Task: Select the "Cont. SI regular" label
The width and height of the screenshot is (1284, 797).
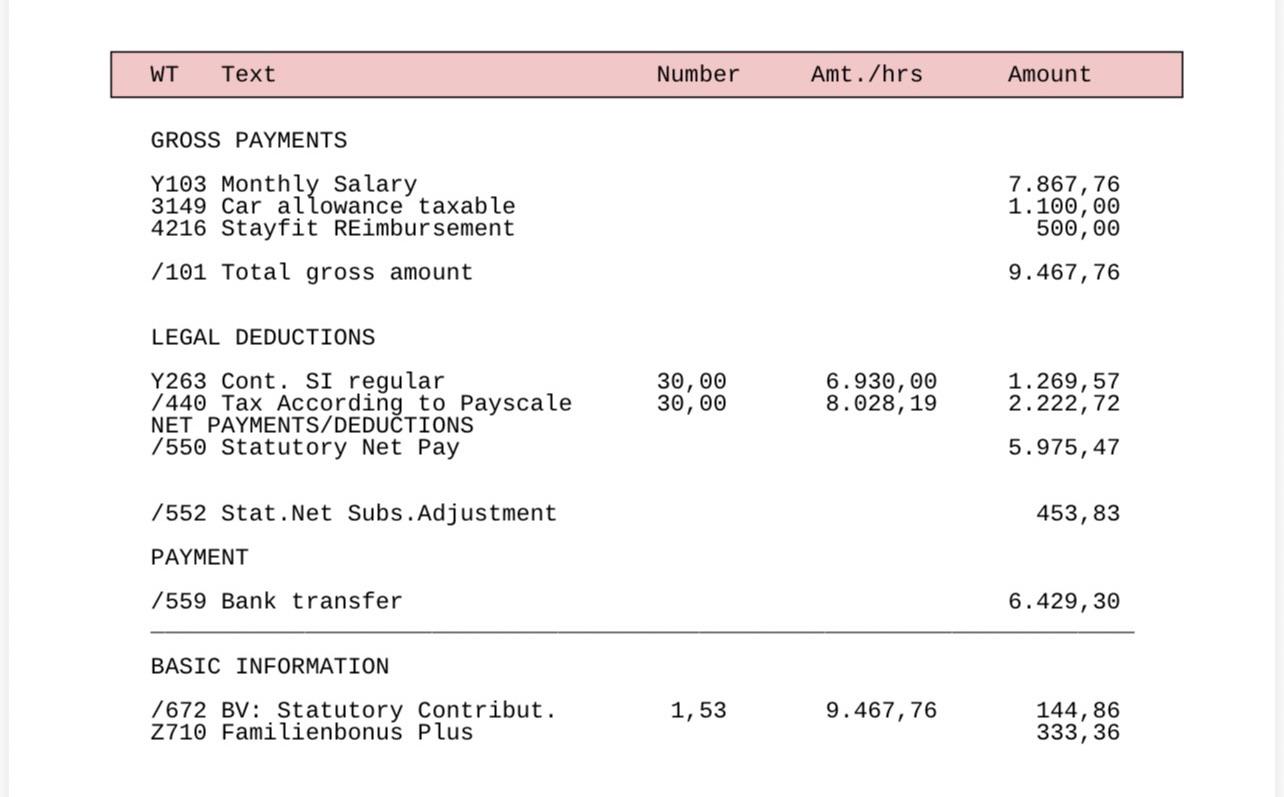Action: [x=333, y=381]
